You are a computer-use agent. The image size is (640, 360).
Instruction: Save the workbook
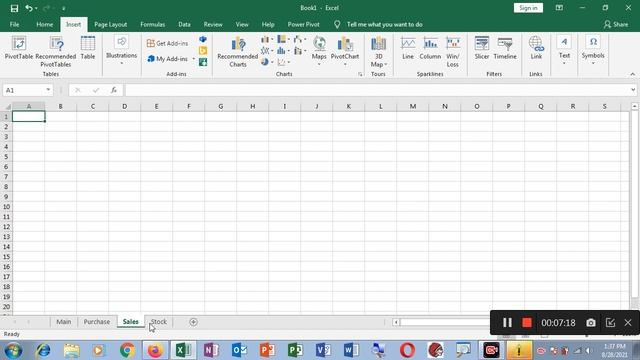click(14, 8)
